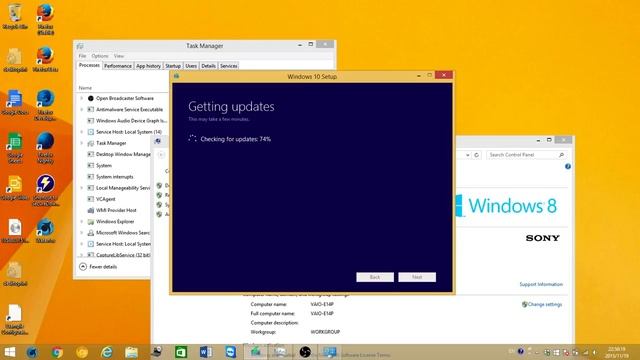
Task: Click the help icon in System window
Action: (x=568, y=167)
